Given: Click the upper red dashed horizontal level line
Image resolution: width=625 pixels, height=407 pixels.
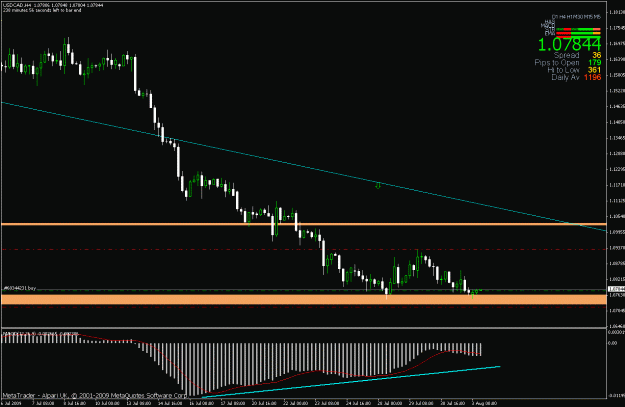Looking at the screenshot, I should pos(304,250).
